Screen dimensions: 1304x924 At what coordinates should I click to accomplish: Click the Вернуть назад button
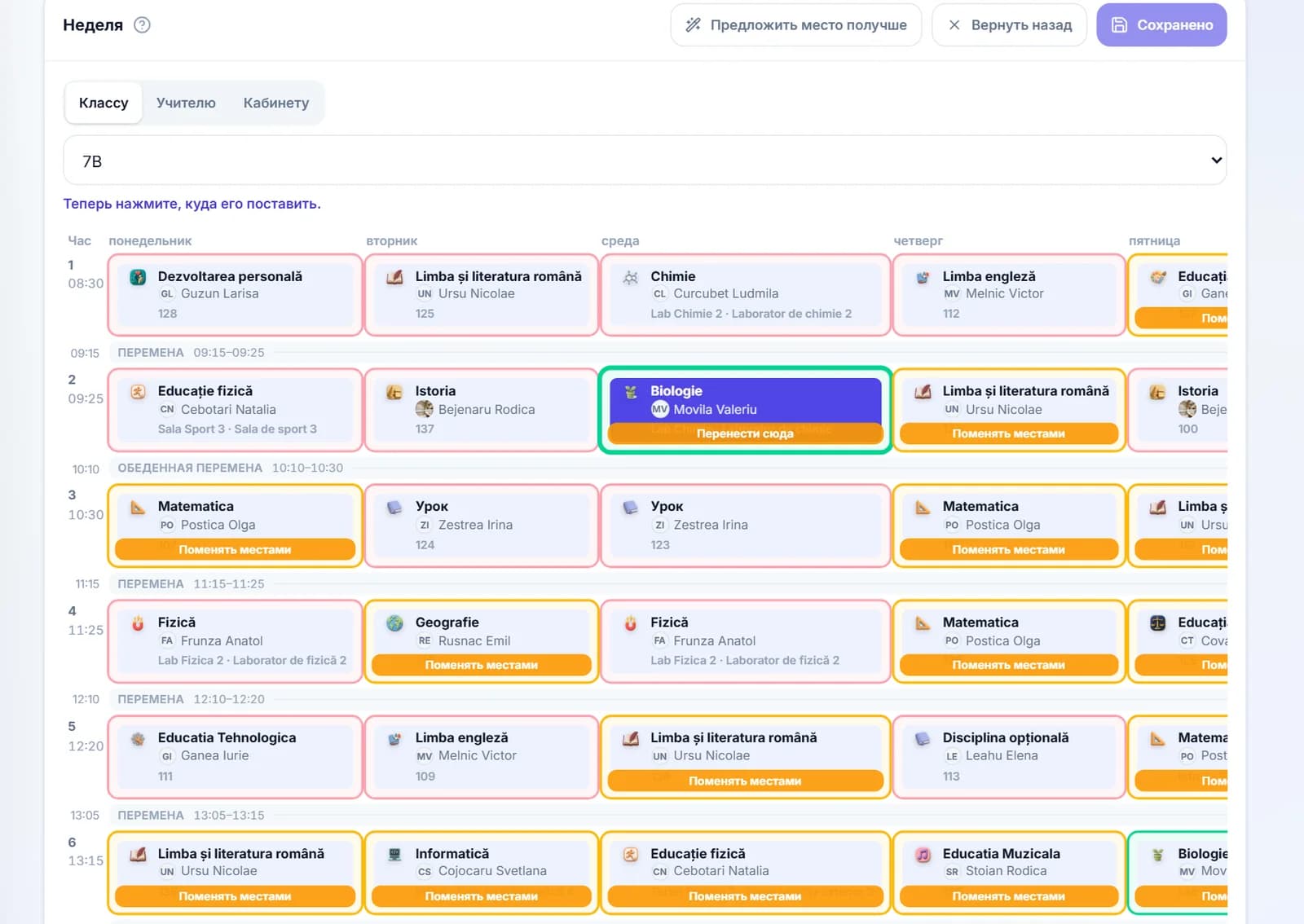point(1009,25)
